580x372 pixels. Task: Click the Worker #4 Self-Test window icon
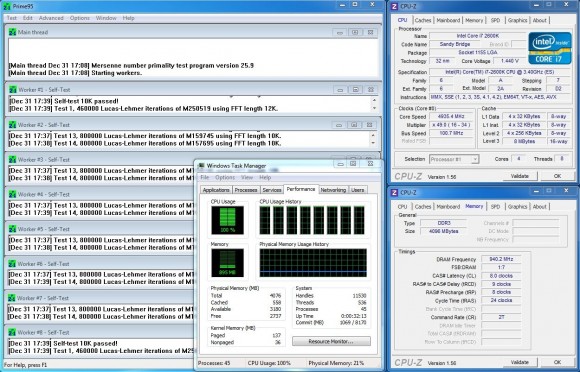[x=13, y=194]
